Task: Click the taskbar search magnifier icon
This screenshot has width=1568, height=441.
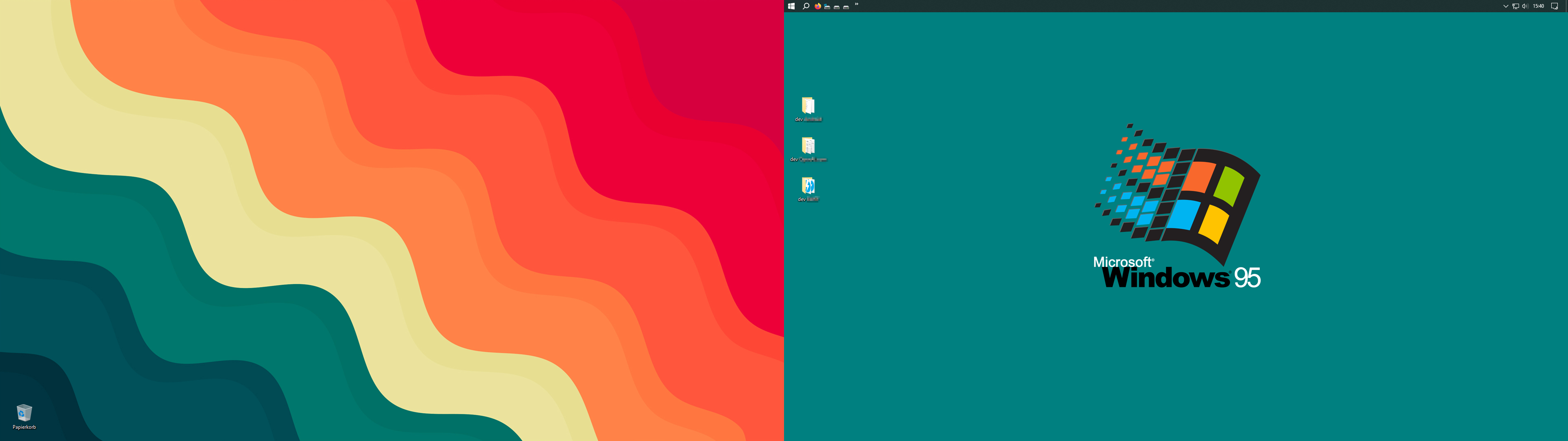Action: [x=806, y=6]
